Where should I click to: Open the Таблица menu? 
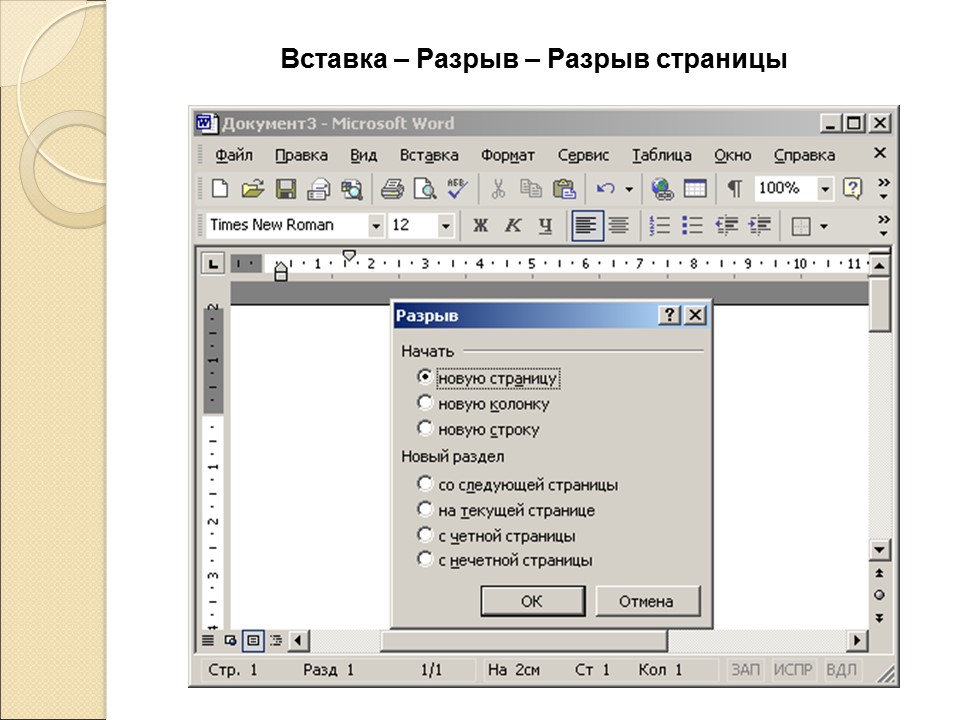pyautogui.click(x=664, y=155)
